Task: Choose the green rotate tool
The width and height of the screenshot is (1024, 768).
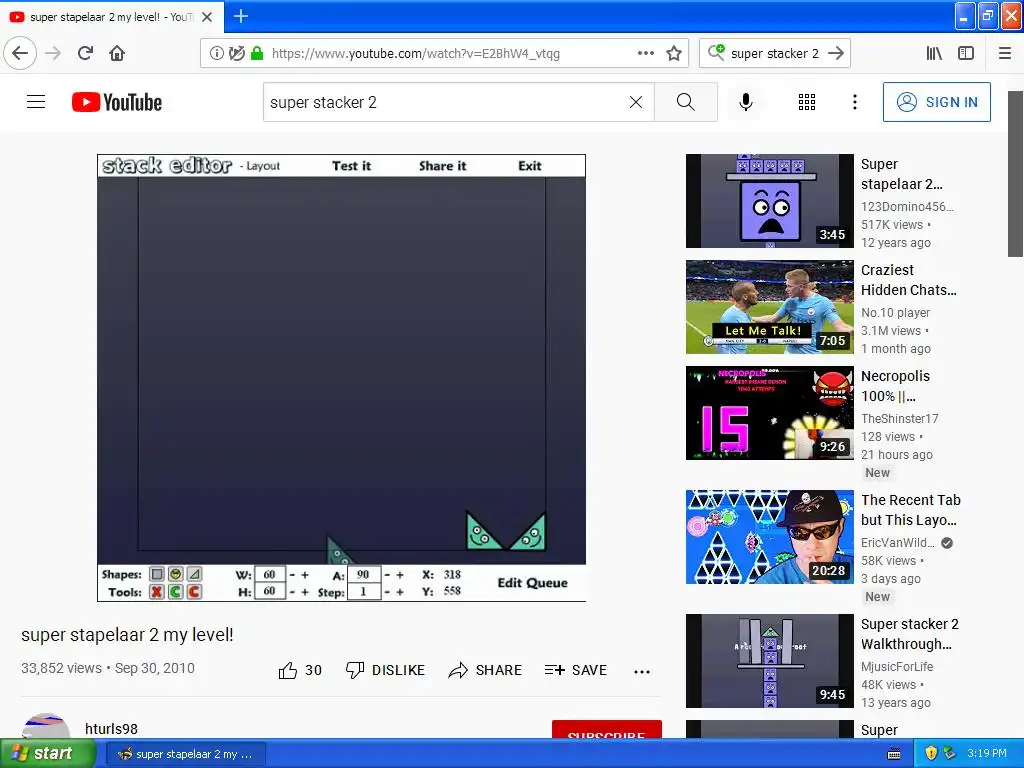Action: click(175, 592)
